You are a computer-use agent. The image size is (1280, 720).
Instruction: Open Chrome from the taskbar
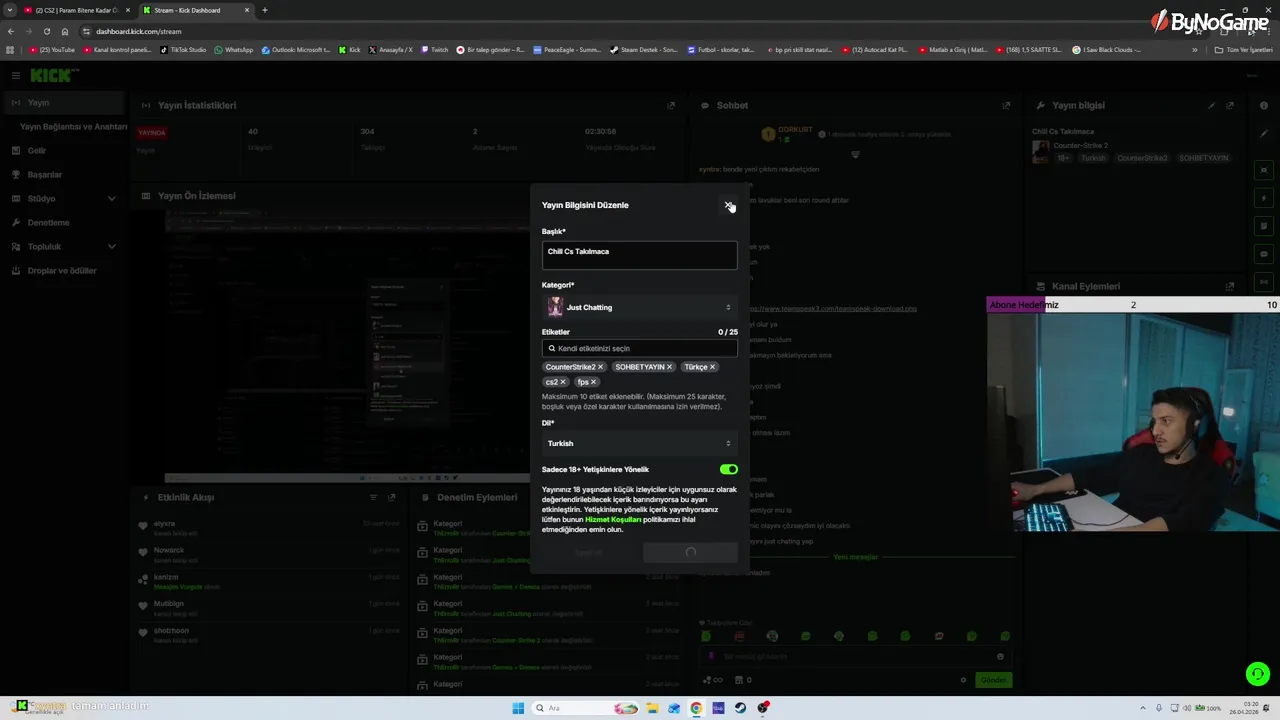[696, 708]
